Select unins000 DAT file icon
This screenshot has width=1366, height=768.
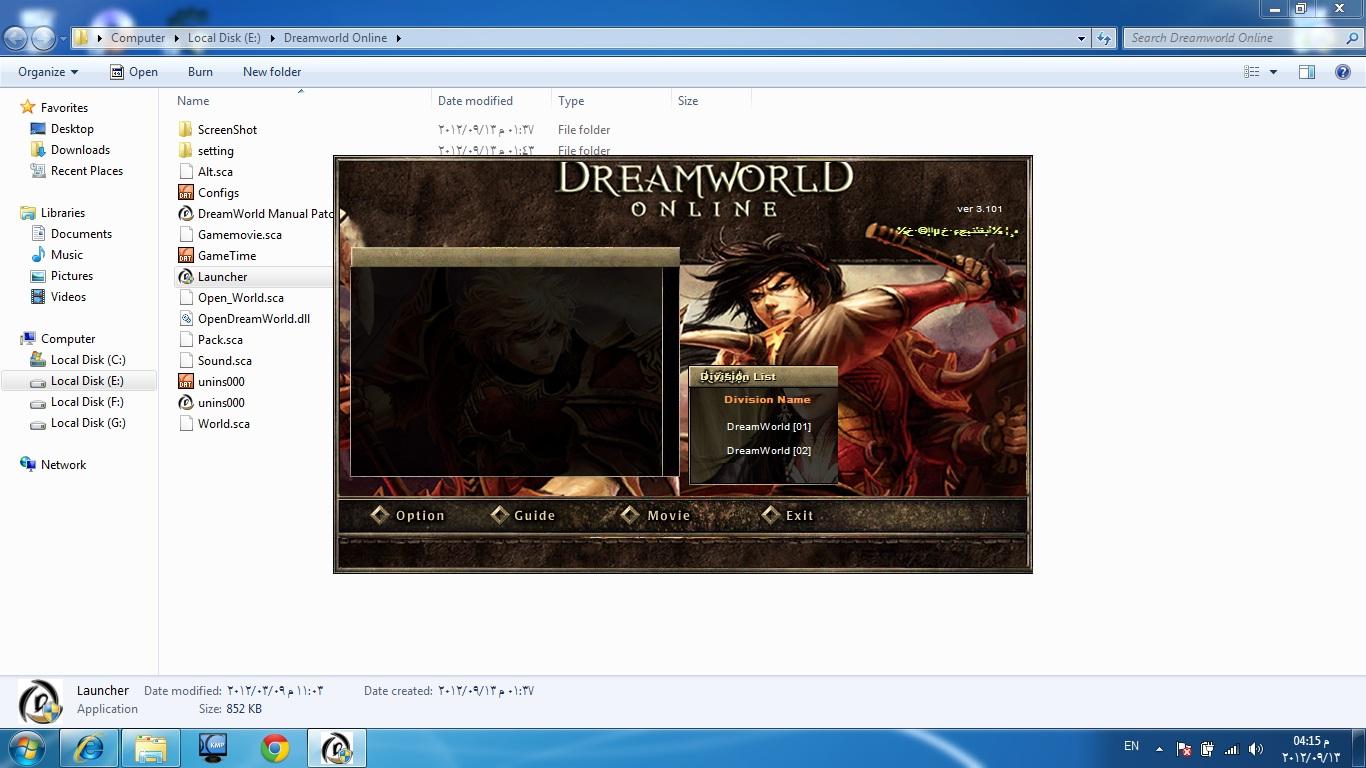186,382
